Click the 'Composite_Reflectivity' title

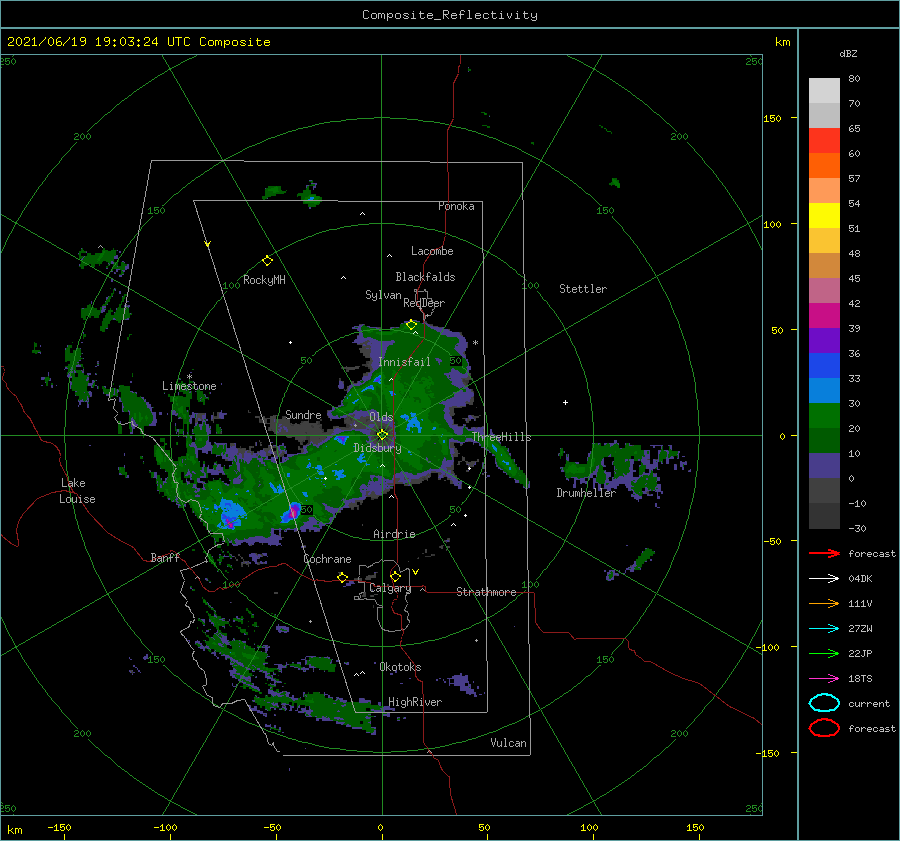click(449, 15)
